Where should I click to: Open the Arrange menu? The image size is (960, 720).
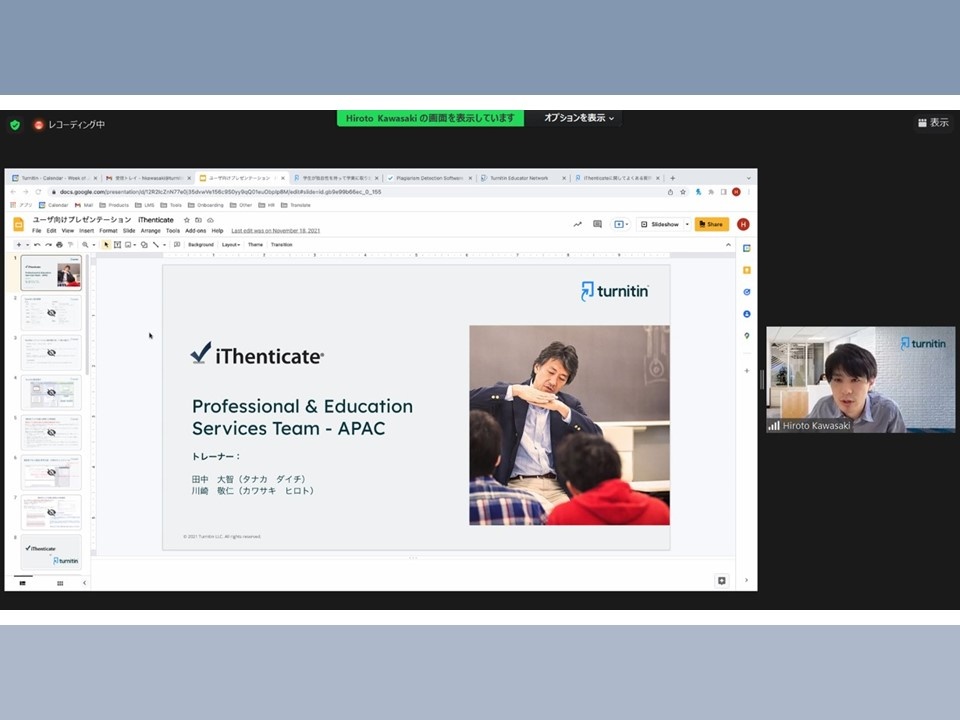(x=151, y=231)
